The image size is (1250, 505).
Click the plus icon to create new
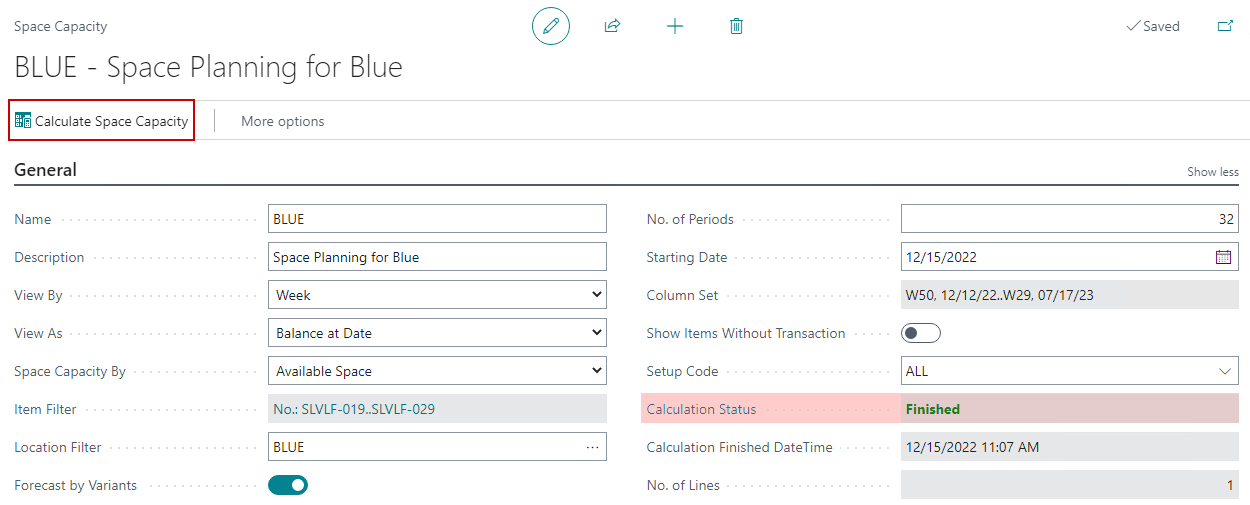(675, 26)
